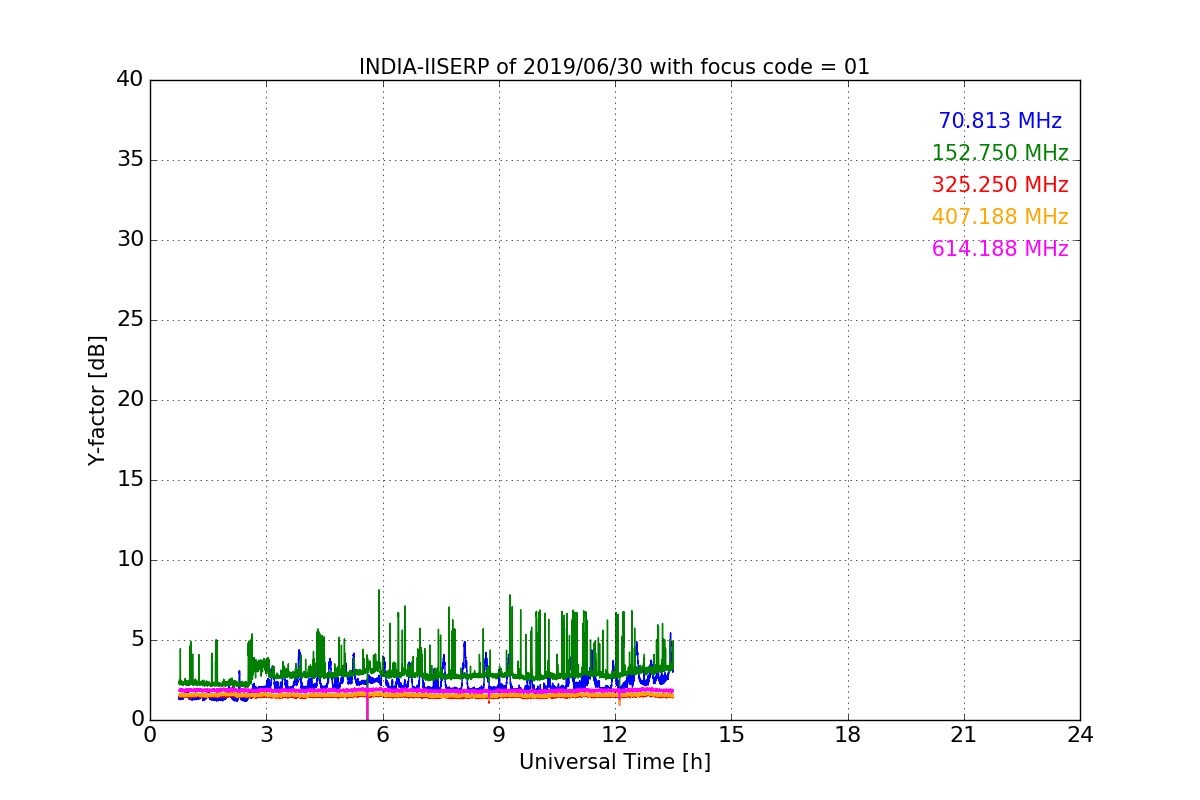Click y-axis tick label 35
The image size is (1200, 800).
coord(129,160)
